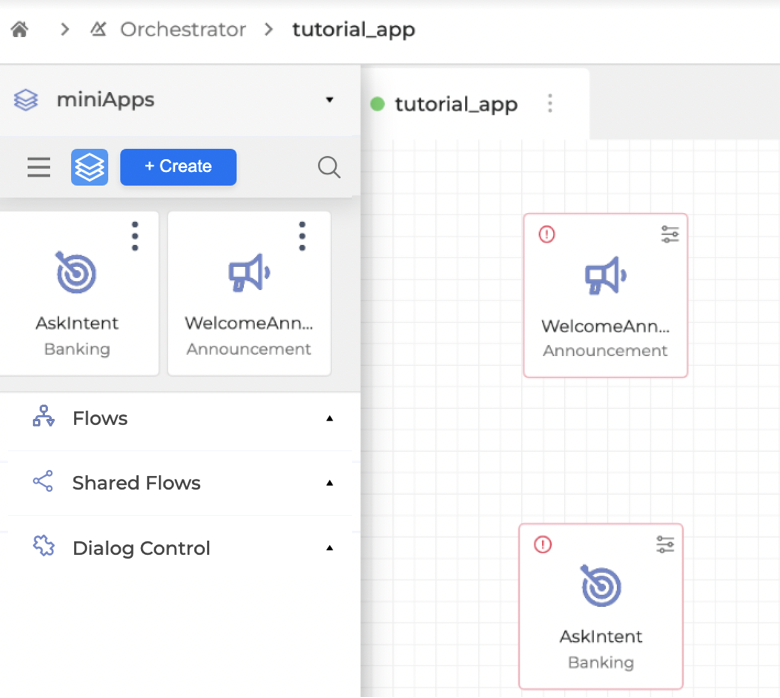Open three-dot menu on WelcomeAnn sidebar card
The image size is (780, 698).
[x=302, y=236]
